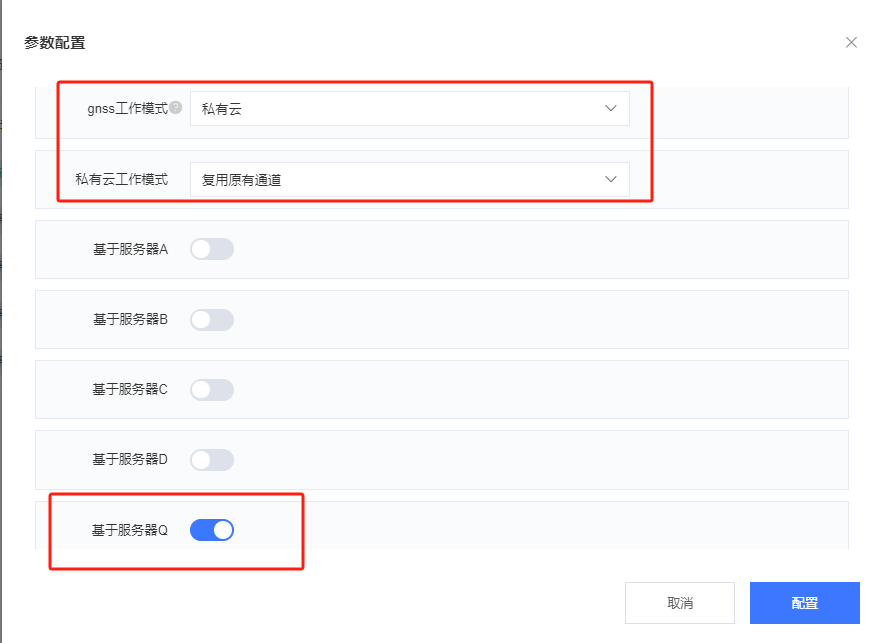This screenshot has width=878, height=643.
Task: Click the 参数配置 dialog title
Action: coord(54,42)
